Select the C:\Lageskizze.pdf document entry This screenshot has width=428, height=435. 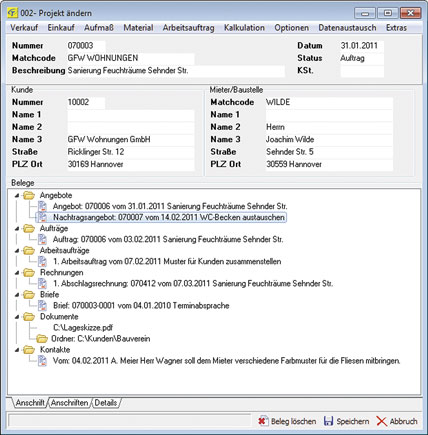83,328
